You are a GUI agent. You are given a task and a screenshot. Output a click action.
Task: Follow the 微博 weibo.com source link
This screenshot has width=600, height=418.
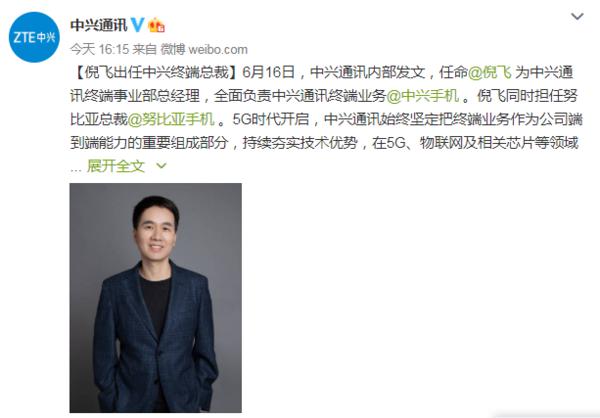point(204,49)
